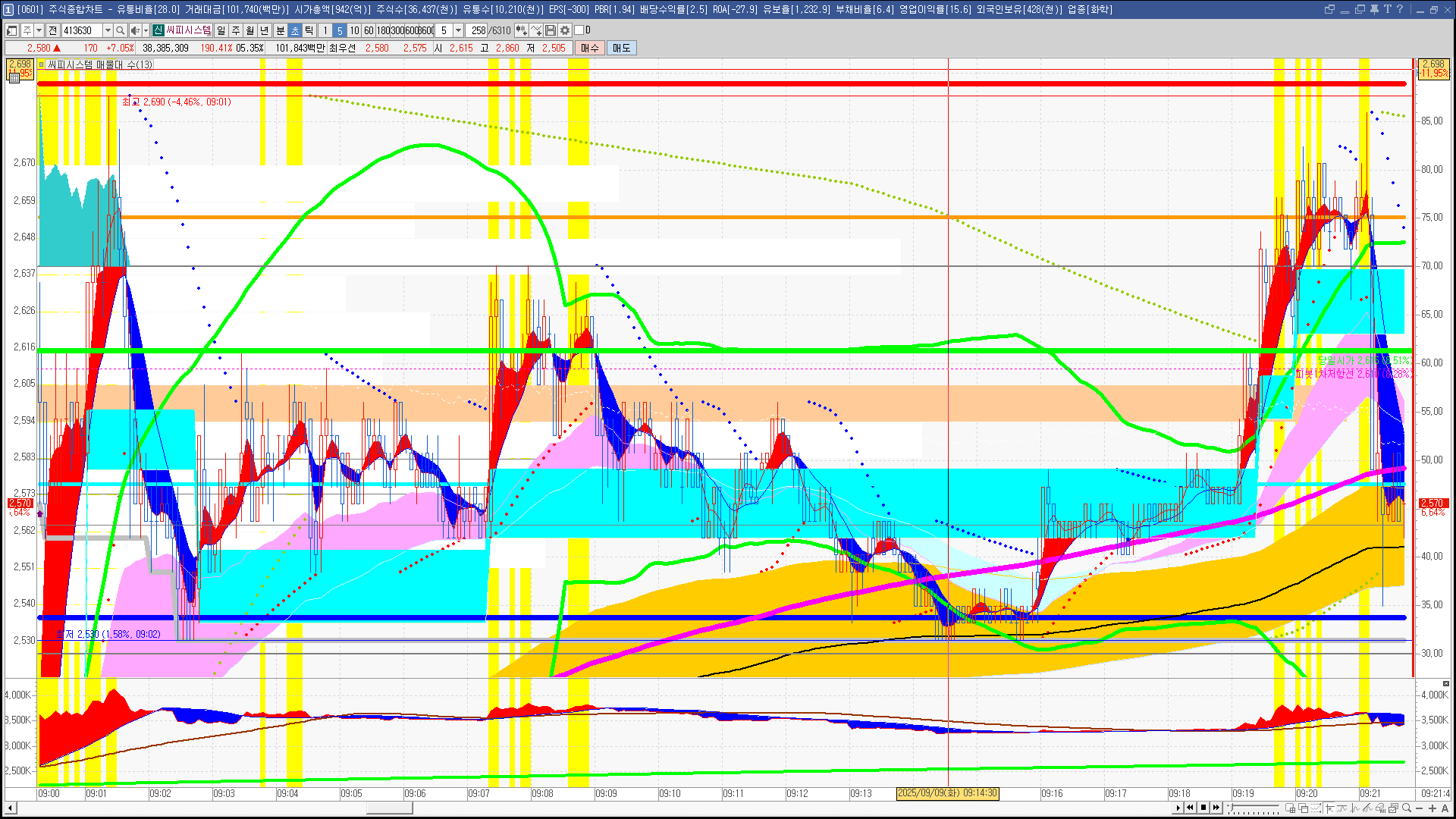Toggle the D checkbox in toolbar
The image size is (1456, 819).
pyautogui.click(x=579, y=30)
